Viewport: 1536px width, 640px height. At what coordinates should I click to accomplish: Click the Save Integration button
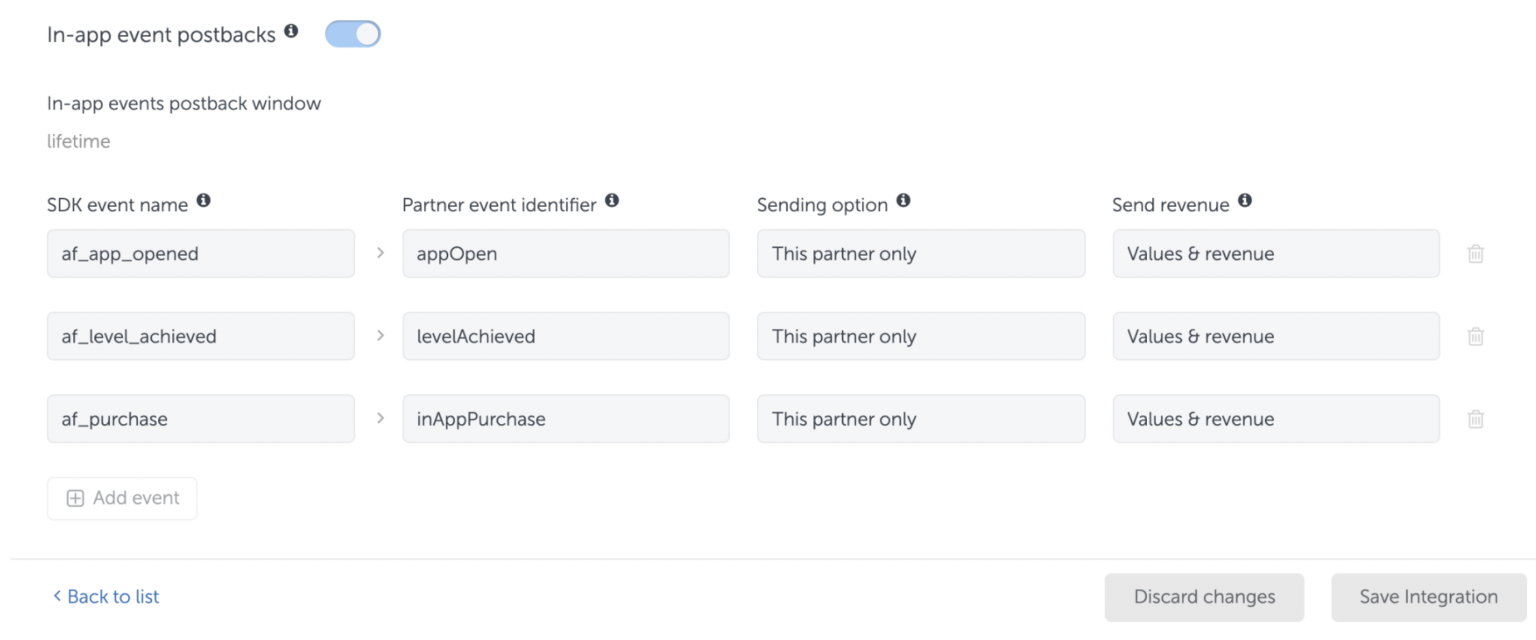(x=1428, y=596)
